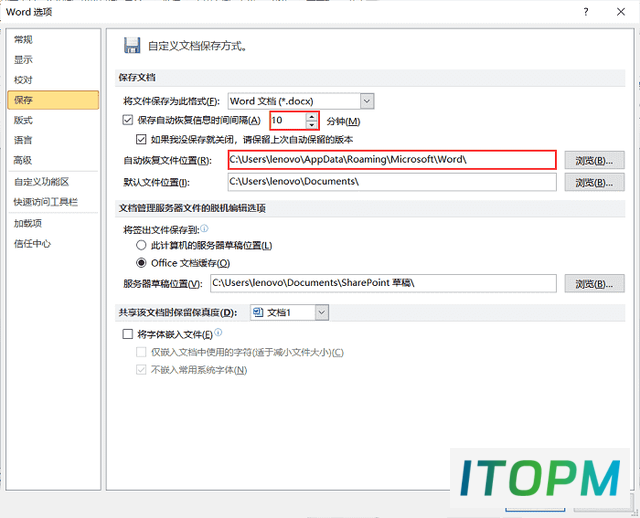Click the document icon beside 文档1
This screenshot has height=518, width=640.
(x=258, y=313)
